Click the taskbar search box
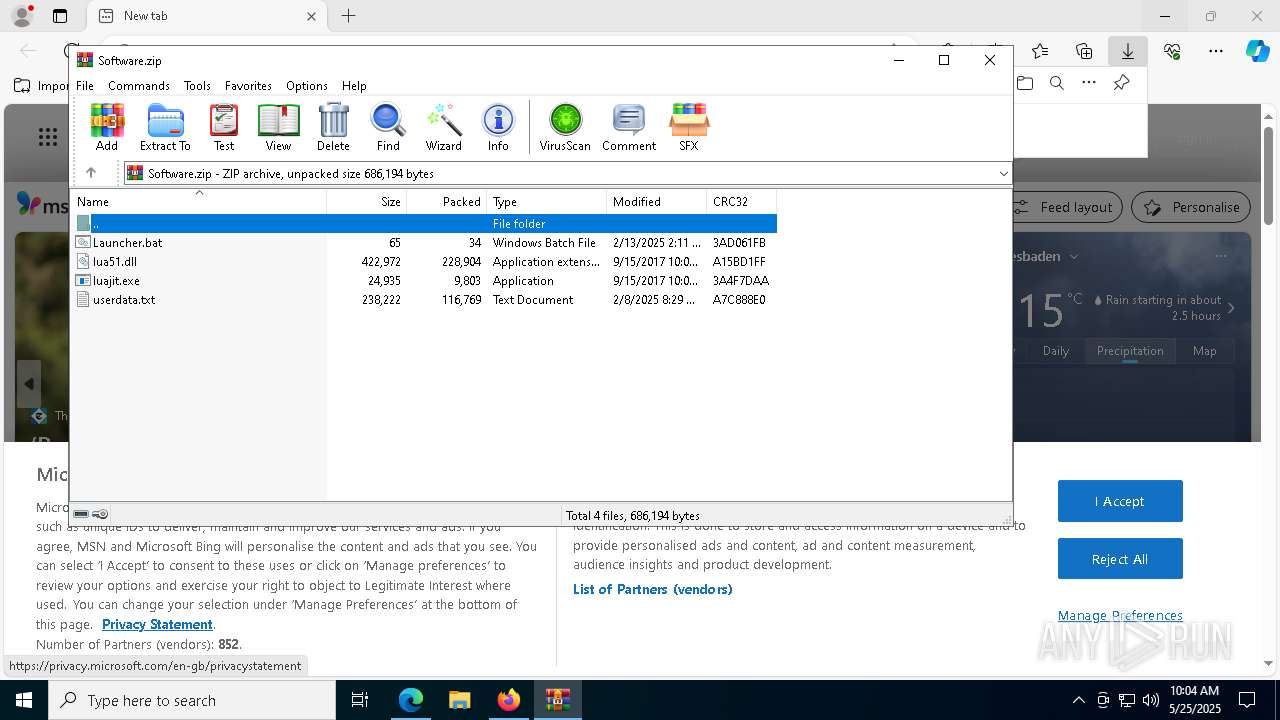 (192, 700)
